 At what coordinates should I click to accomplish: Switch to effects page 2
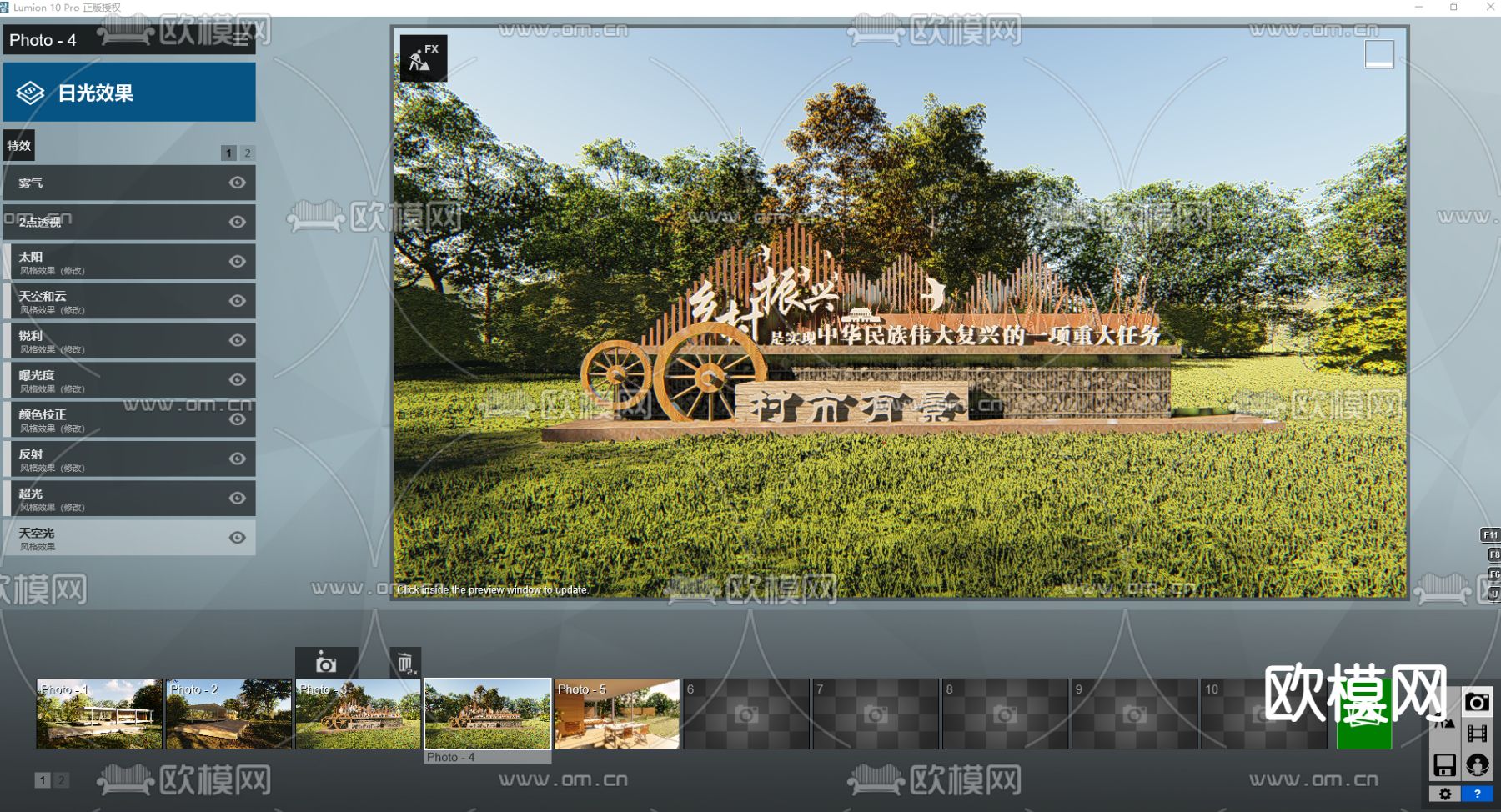tap(247, 153)
